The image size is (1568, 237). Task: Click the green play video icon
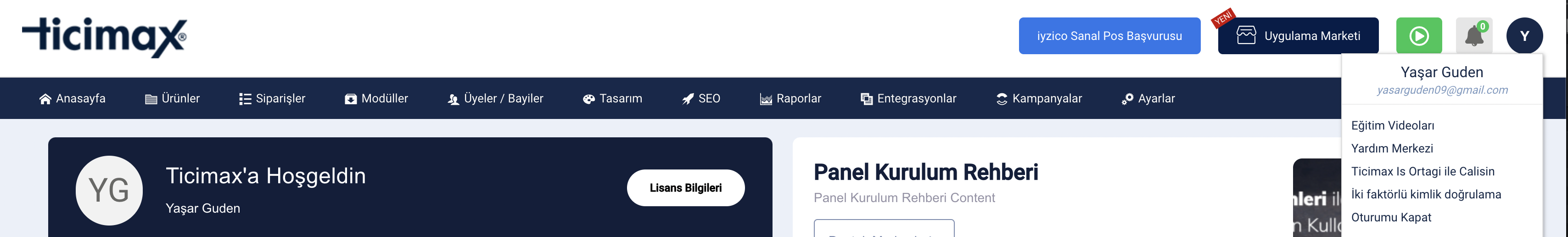[1419, 36]
